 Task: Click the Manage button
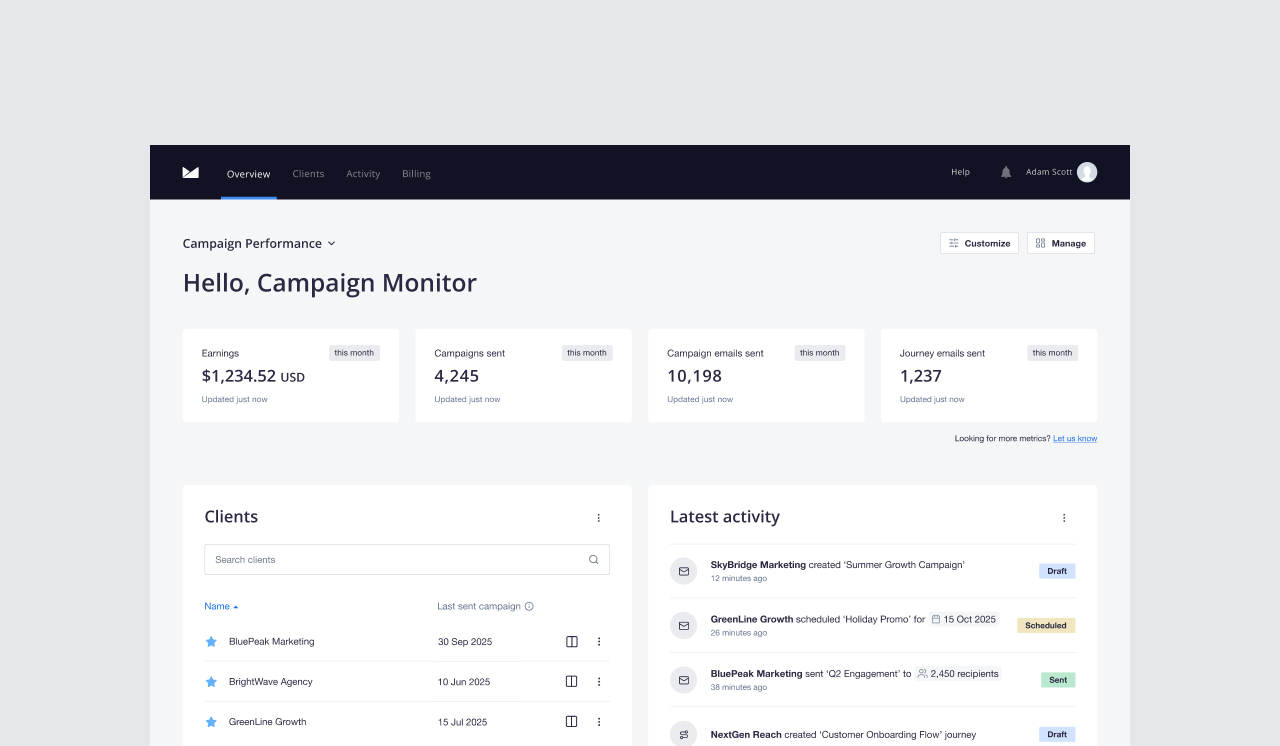pos(1061,243)
